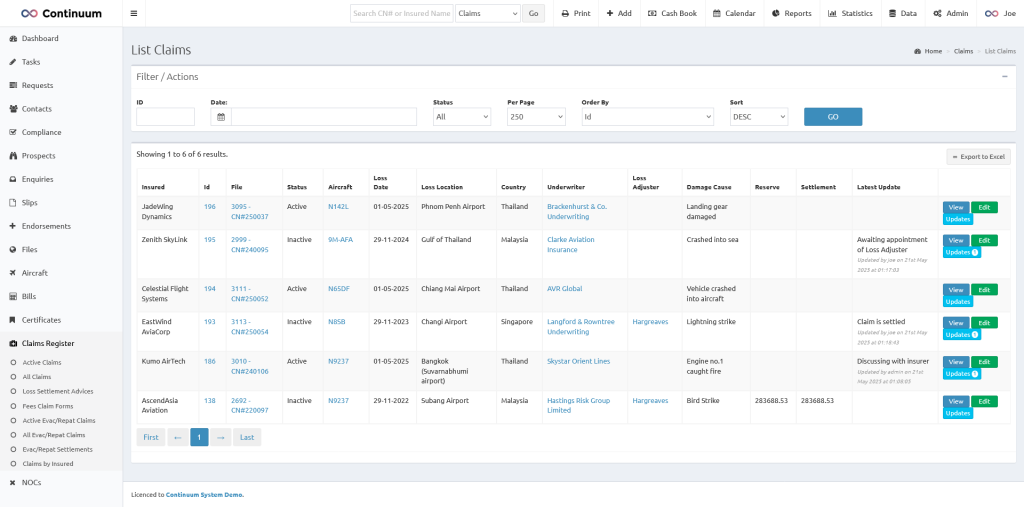The height and width of the screenshot is (507, 1024).
Task: Click Edit for AscendAsia Aviation claim
Action: pyautogui.click(x=984, y=401)
